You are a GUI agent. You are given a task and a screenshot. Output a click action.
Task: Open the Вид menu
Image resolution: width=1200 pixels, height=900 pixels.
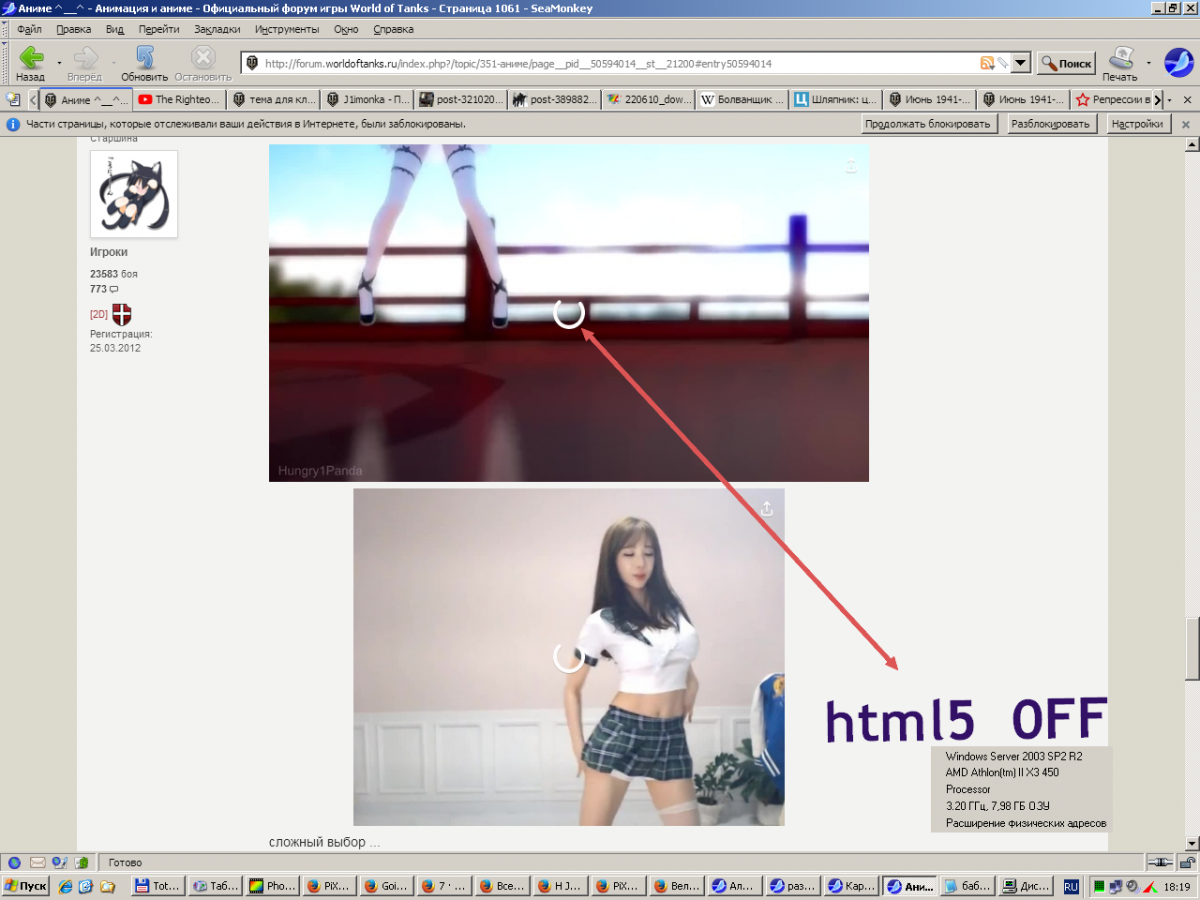click(x=115, y=29)
